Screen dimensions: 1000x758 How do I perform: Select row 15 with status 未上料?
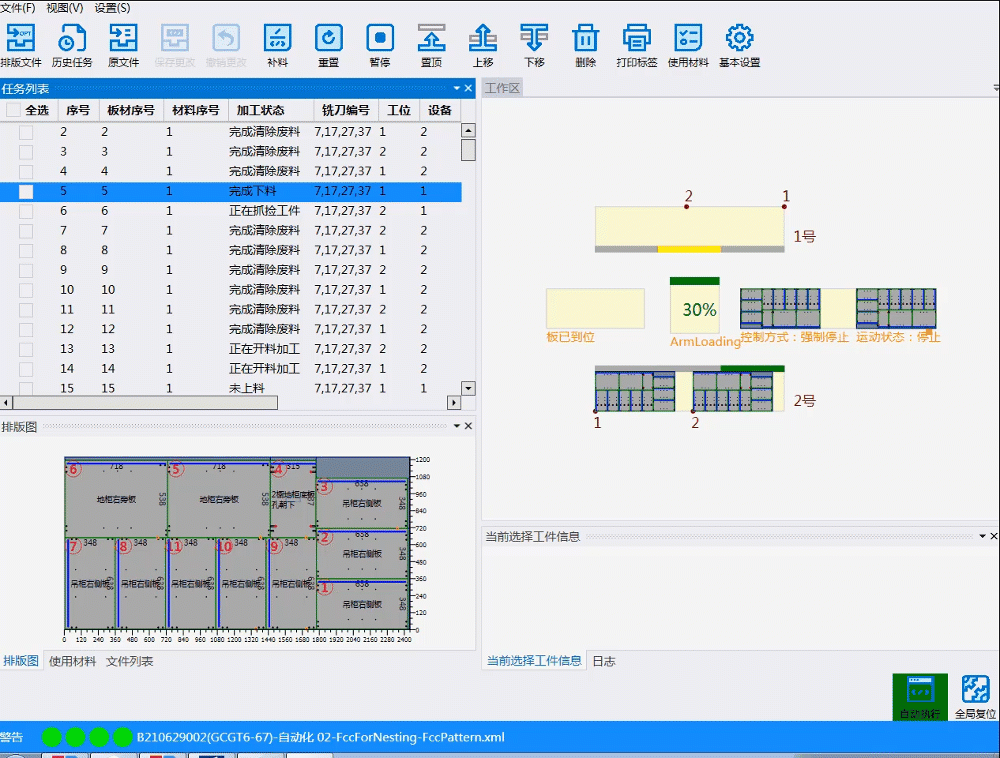point(231,388)
